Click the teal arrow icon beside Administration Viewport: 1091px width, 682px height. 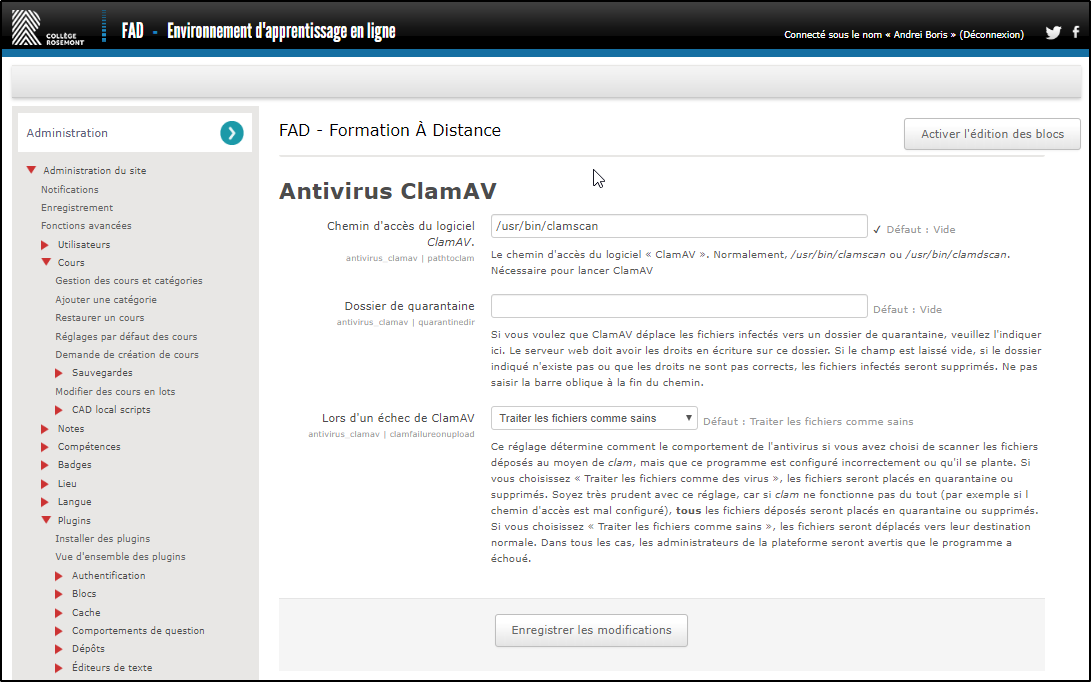[x=232, y=133]
